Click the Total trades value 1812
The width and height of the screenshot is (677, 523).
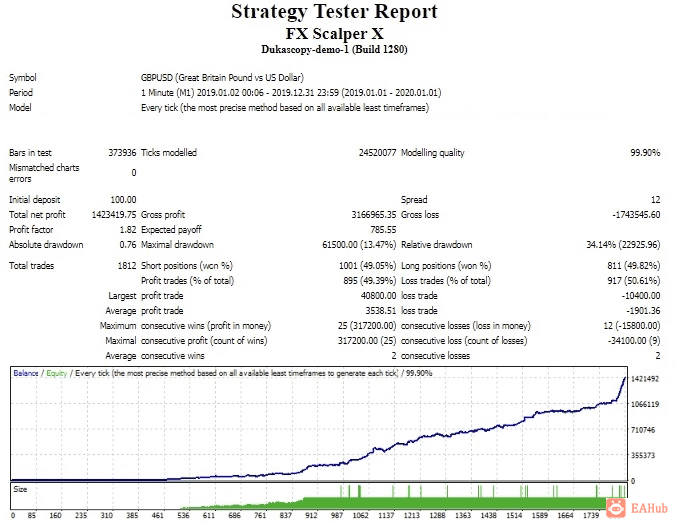pyautogui.click(x=127, y=266)
